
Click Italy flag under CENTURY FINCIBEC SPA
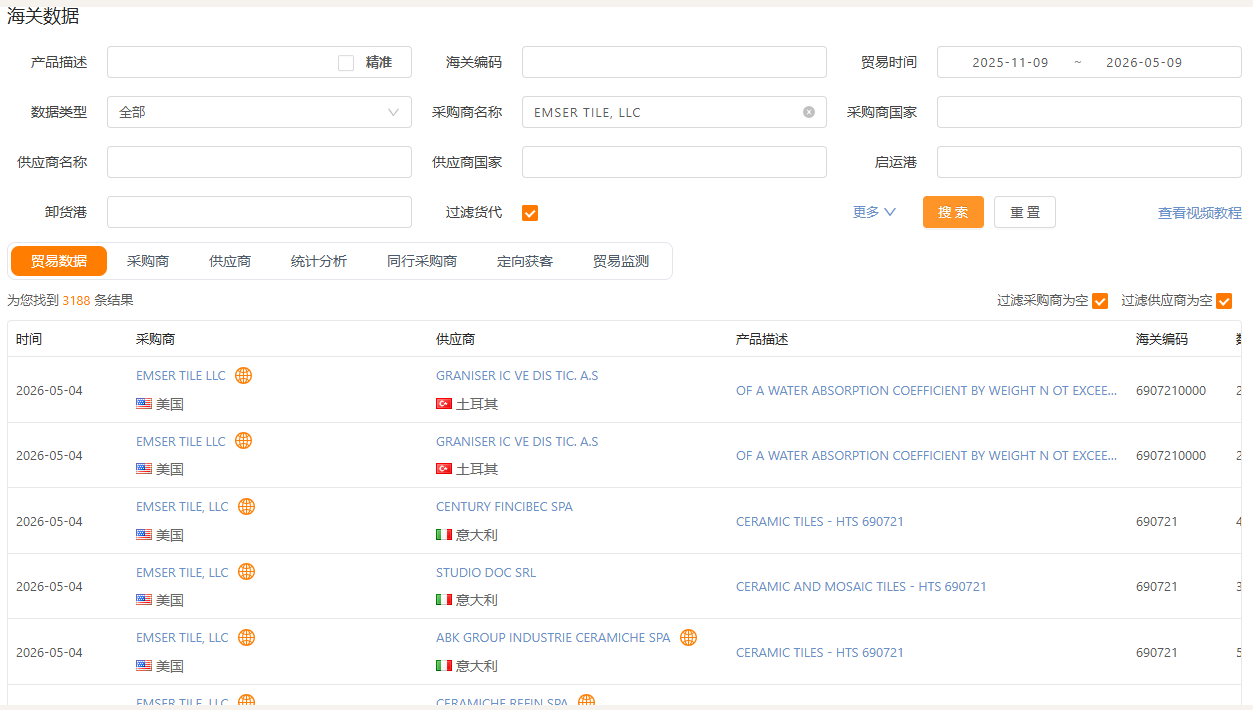pyautogui.click(x=444, y=535)
